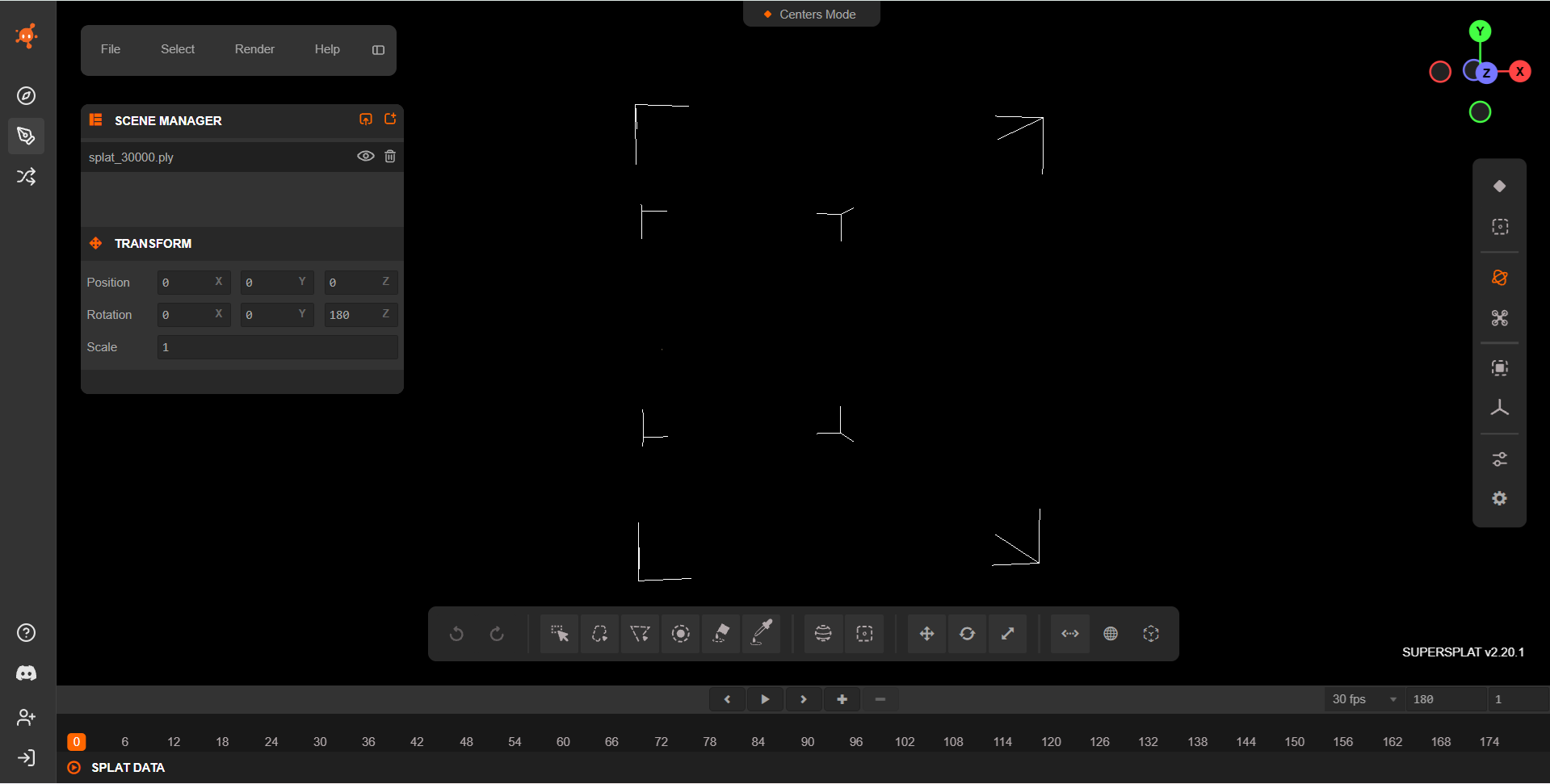Activate the scale tool

[1007, 634]
